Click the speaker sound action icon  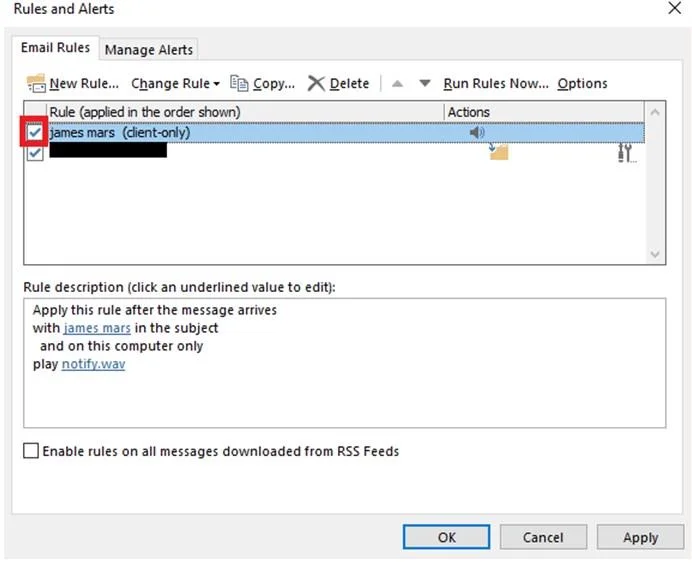(477, 132)
